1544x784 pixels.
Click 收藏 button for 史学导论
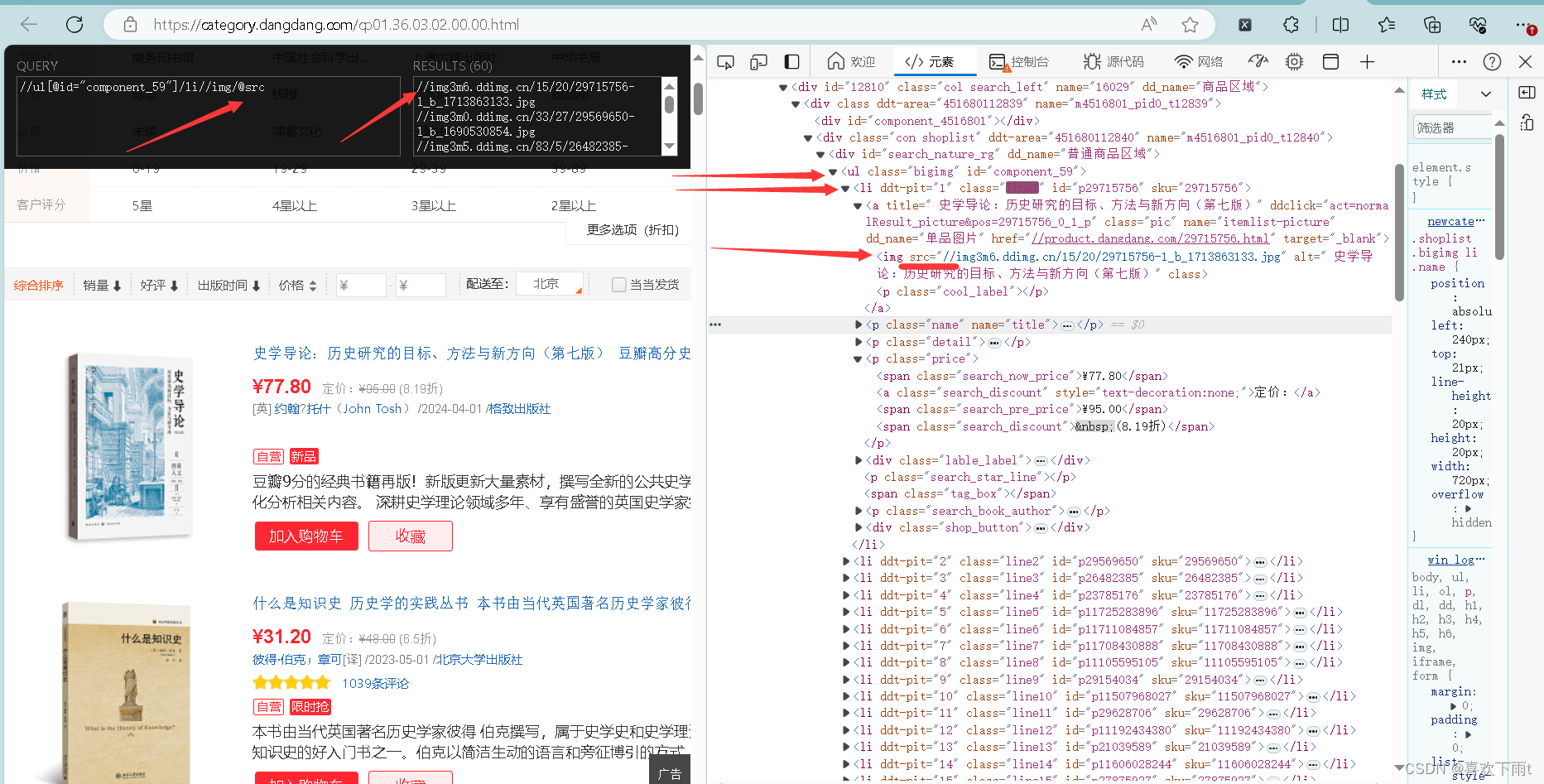(411, 536)
